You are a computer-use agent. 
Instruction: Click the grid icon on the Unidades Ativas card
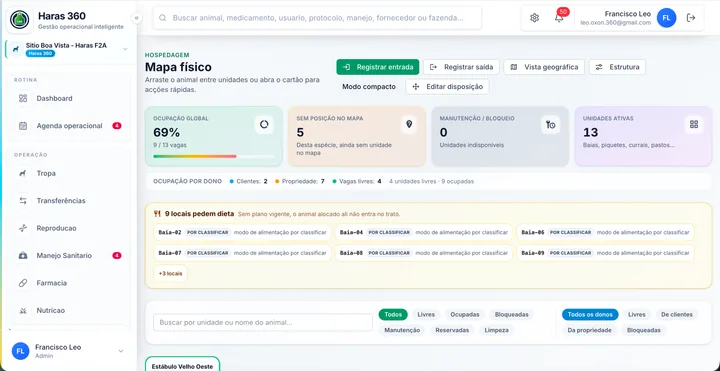[x=694, y=124]
